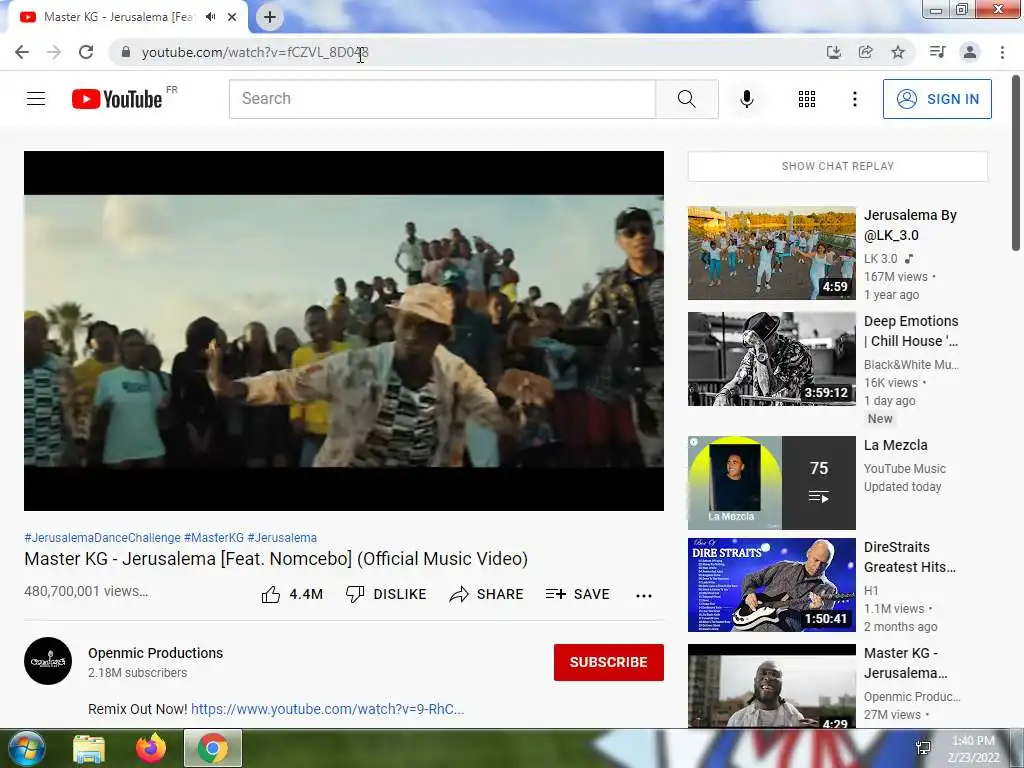Open the #MasterKG hashtag link

coord(214,537)
